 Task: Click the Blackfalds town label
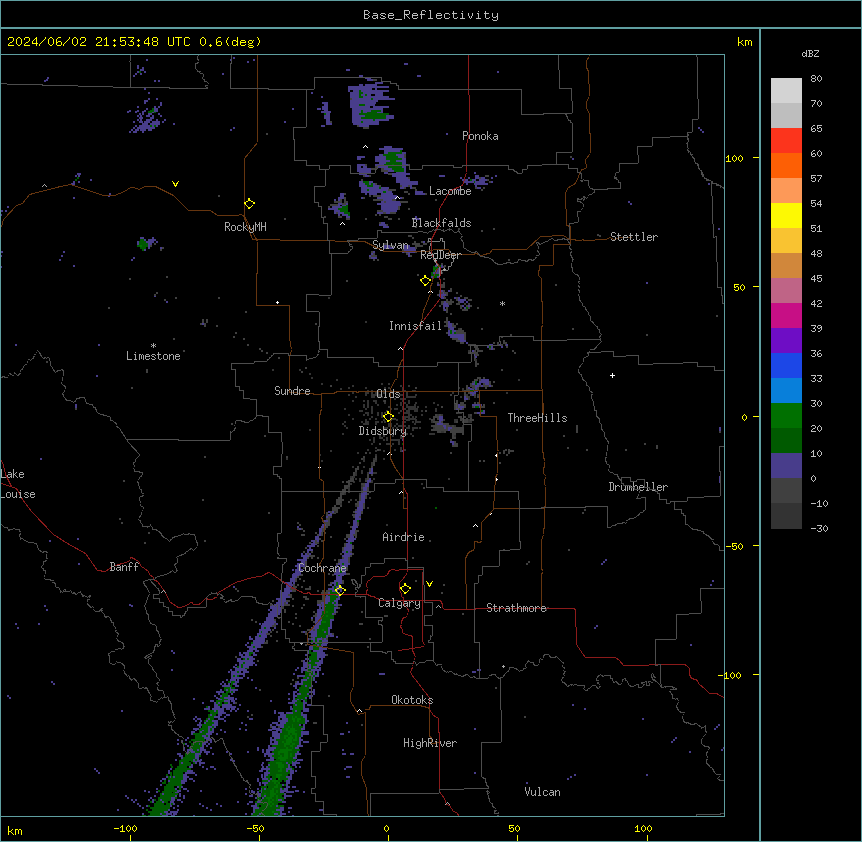[x=441, y=223]
